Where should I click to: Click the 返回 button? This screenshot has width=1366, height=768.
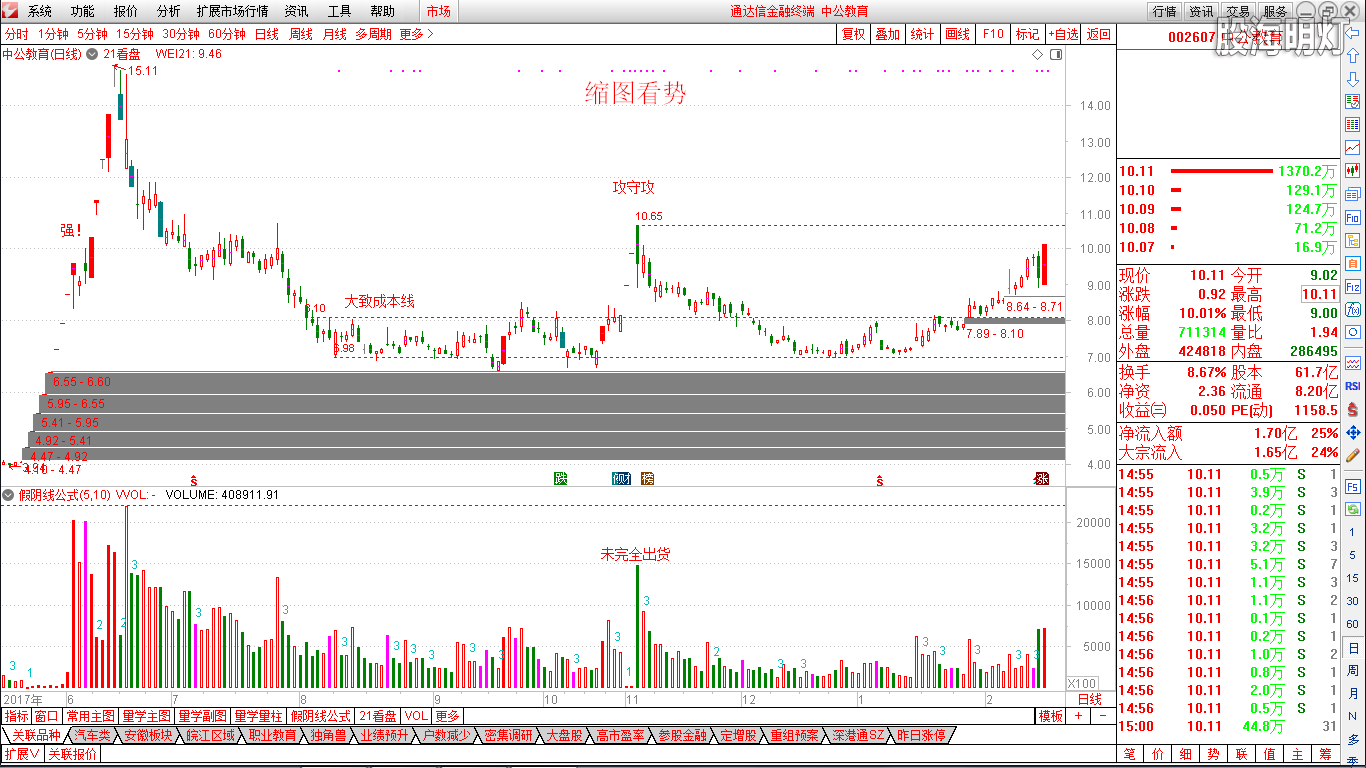click(x=1099, y=34)
